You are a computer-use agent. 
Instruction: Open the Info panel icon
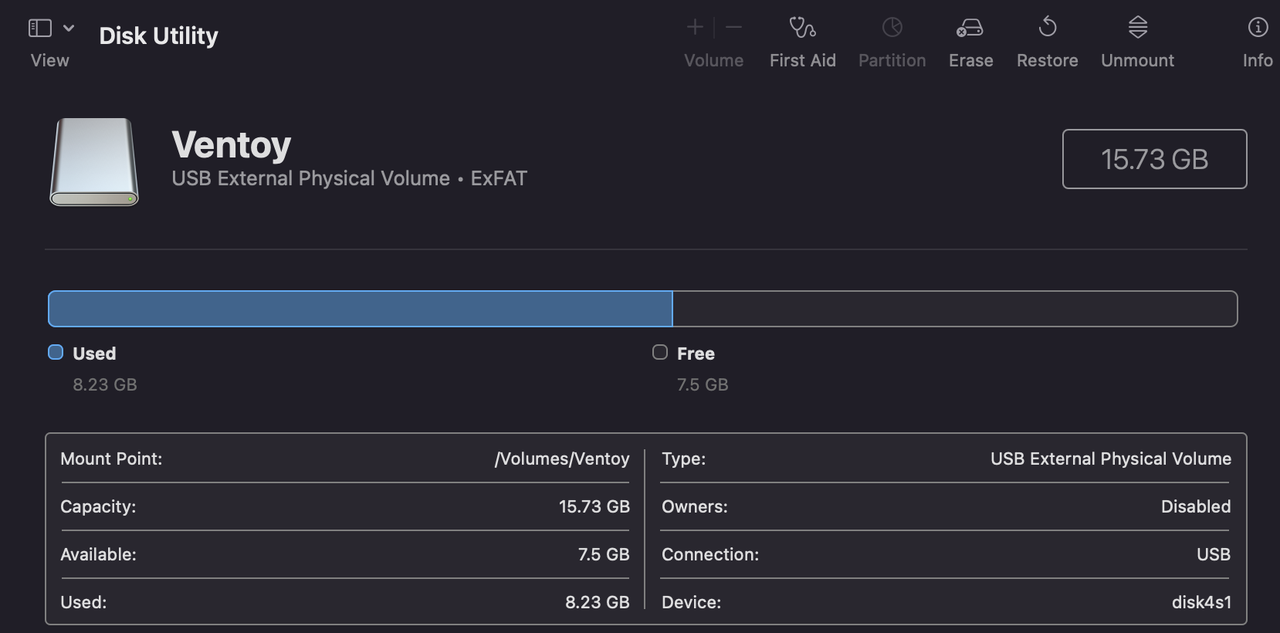click(1257, 28)
